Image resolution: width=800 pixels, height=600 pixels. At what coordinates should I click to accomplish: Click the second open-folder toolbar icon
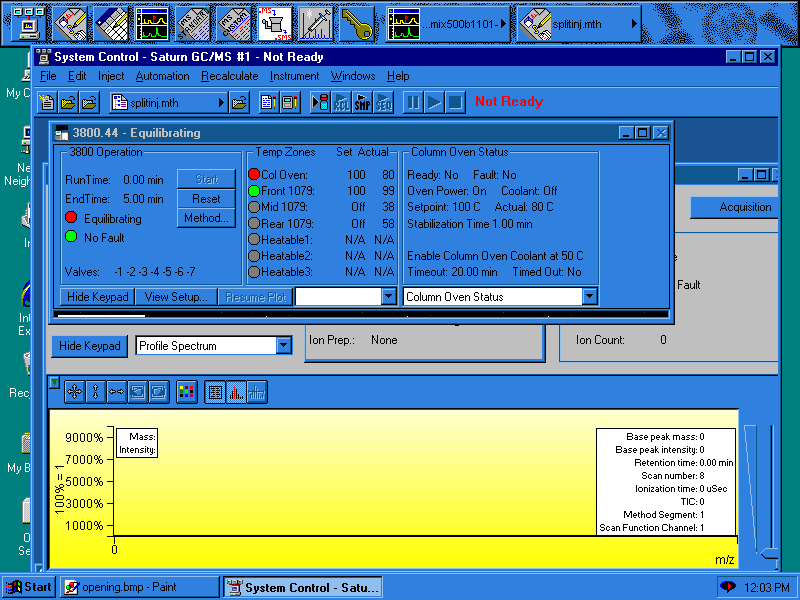89,103
